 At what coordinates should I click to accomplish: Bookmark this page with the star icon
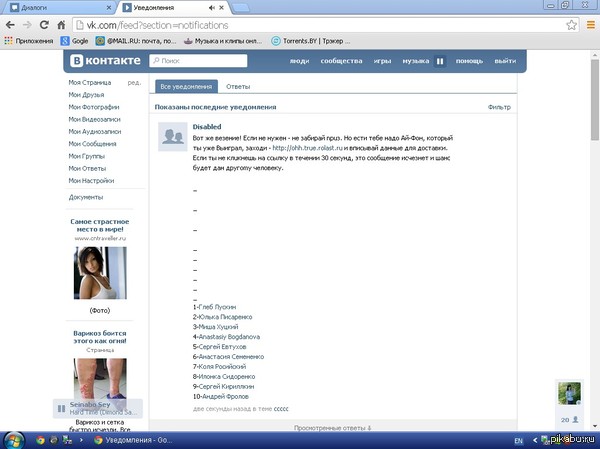(x=571, y=25)
